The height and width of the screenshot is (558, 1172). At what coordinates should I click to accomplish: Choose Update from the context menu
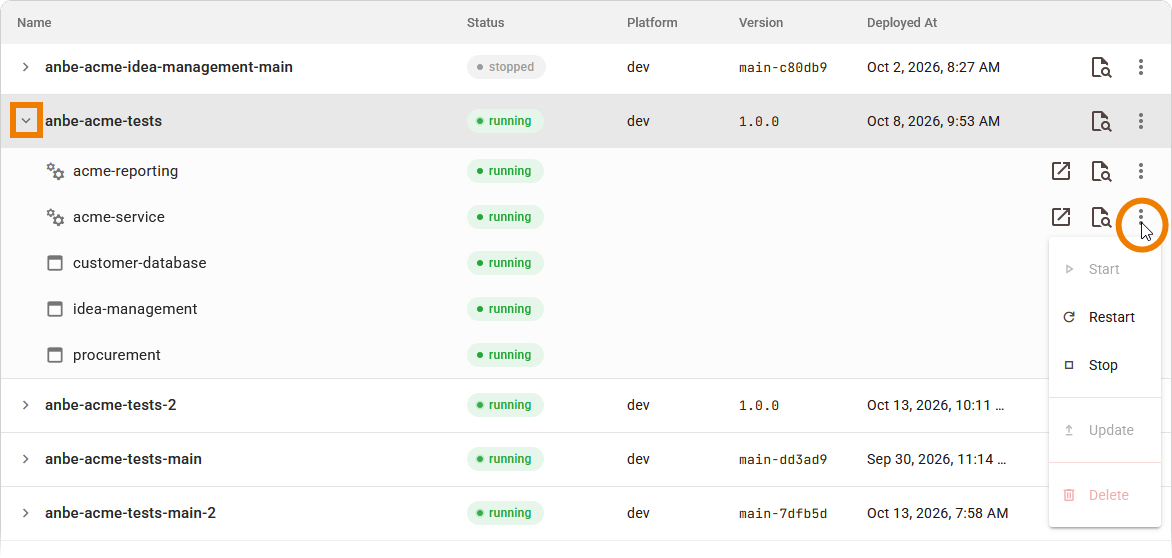click(x=1105, y=430)
